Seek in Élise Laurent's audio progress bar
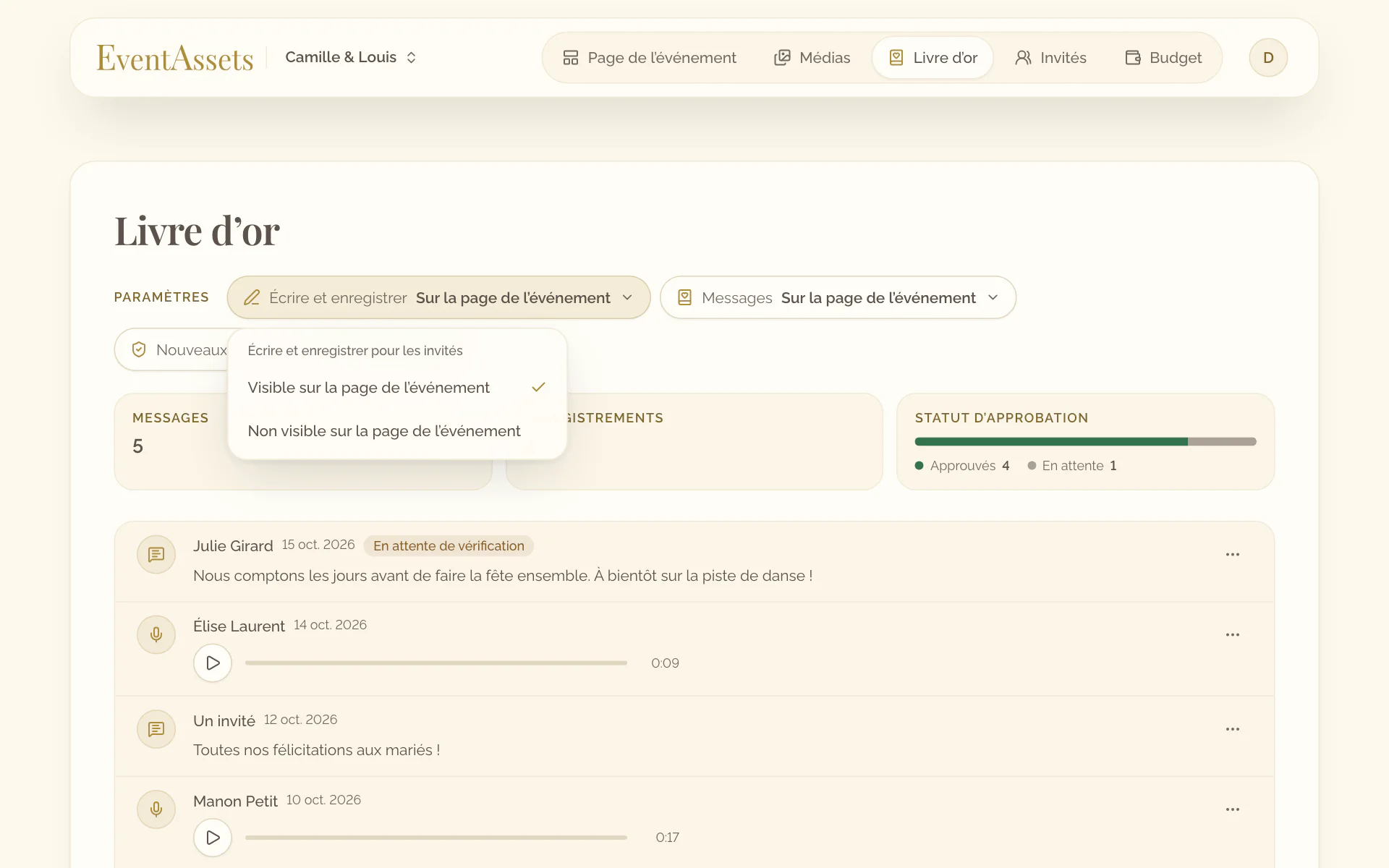Viewport: 1389px width, 868px height. point(436,663)
